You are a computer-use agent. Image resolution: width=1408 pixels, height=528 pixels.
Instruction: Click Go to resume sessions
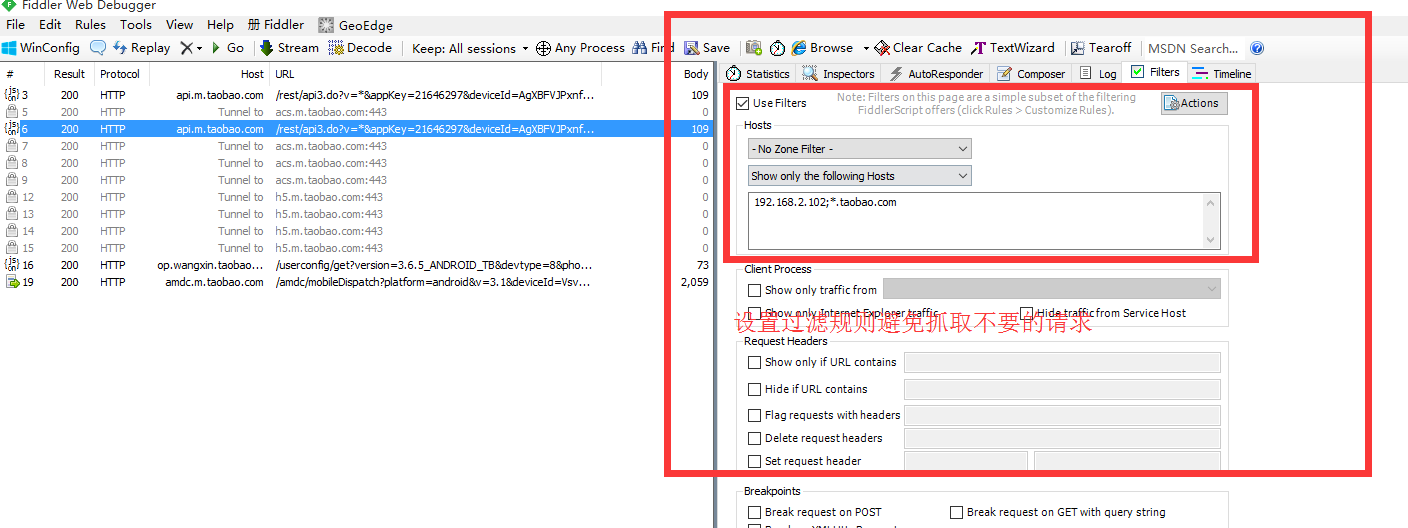click(227, 48)
